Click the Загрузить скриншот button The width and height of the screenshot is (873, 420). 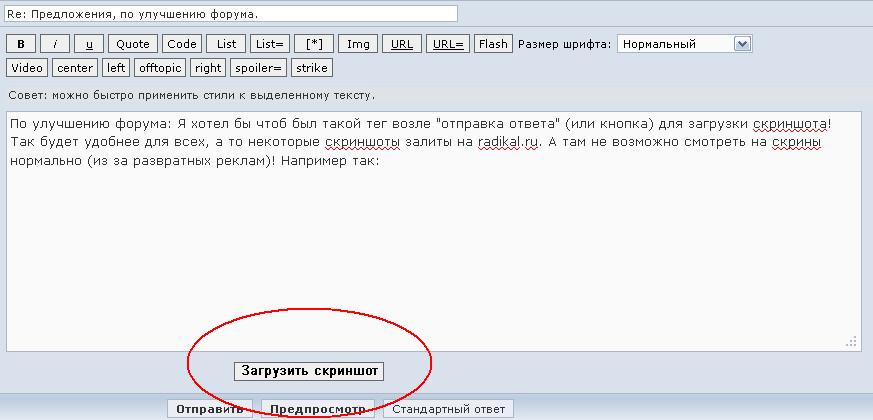point(309,371)
